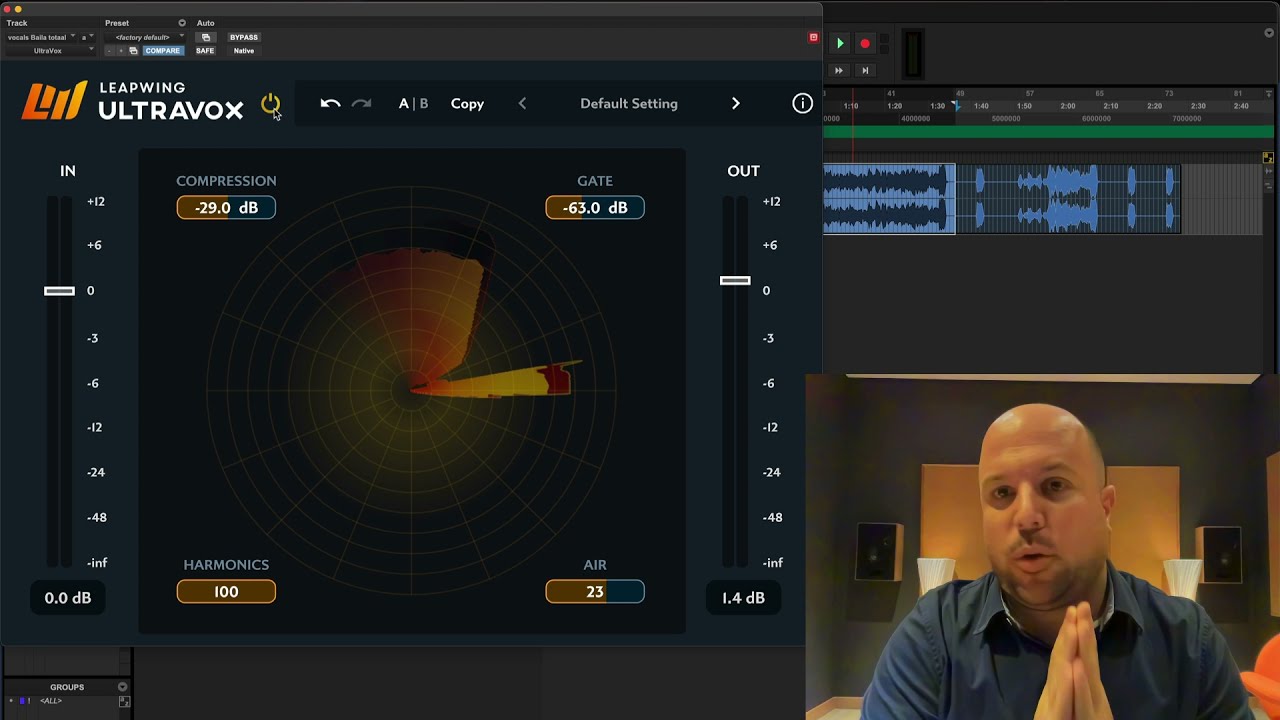1280x720 pixels.
Task: Click the Air value 23
Action: pyautogui.click(x=595, y=592)
